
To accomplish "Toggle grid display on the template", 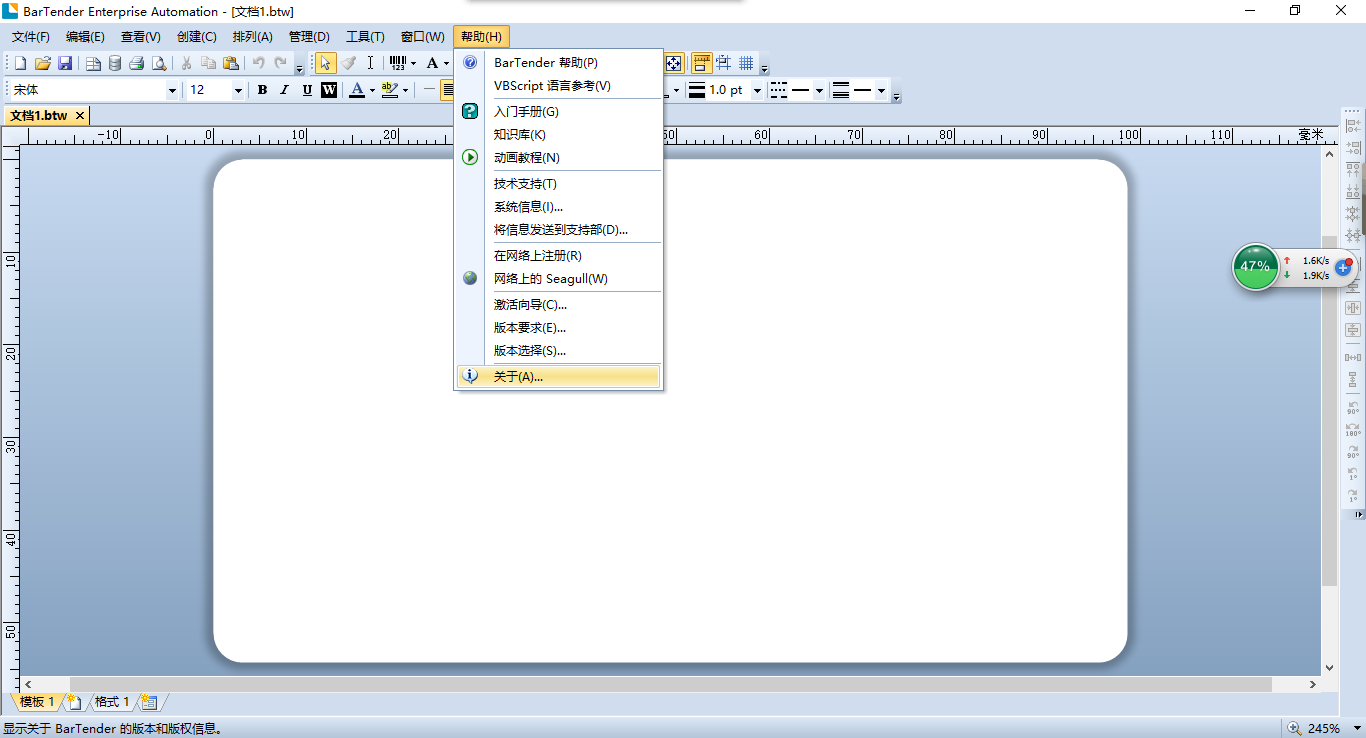I will click(x=746, y=64).
